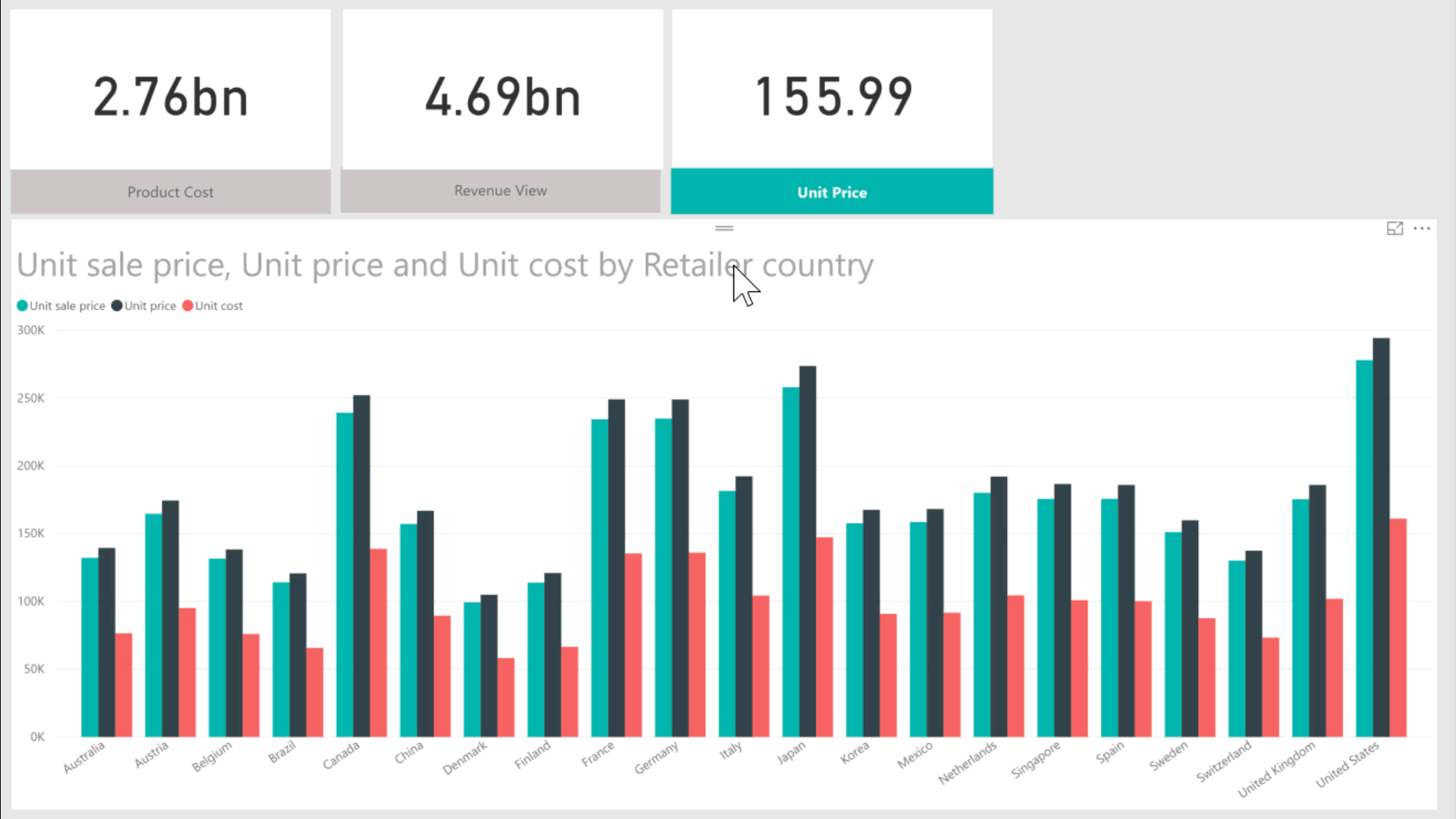Click the Netherlands axis label

click(x=968, y=763)
